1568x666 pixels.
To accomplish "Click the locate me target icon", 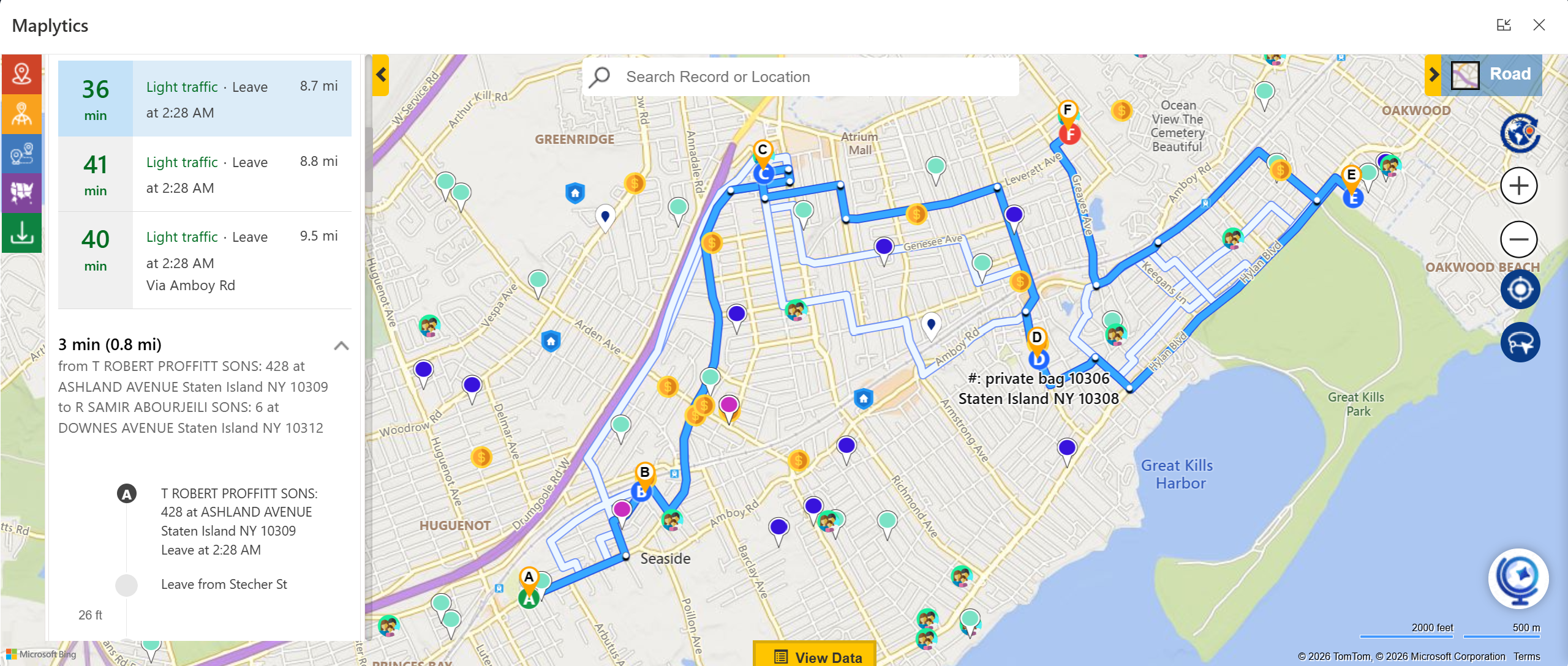I will click(x=1520, y=290).
